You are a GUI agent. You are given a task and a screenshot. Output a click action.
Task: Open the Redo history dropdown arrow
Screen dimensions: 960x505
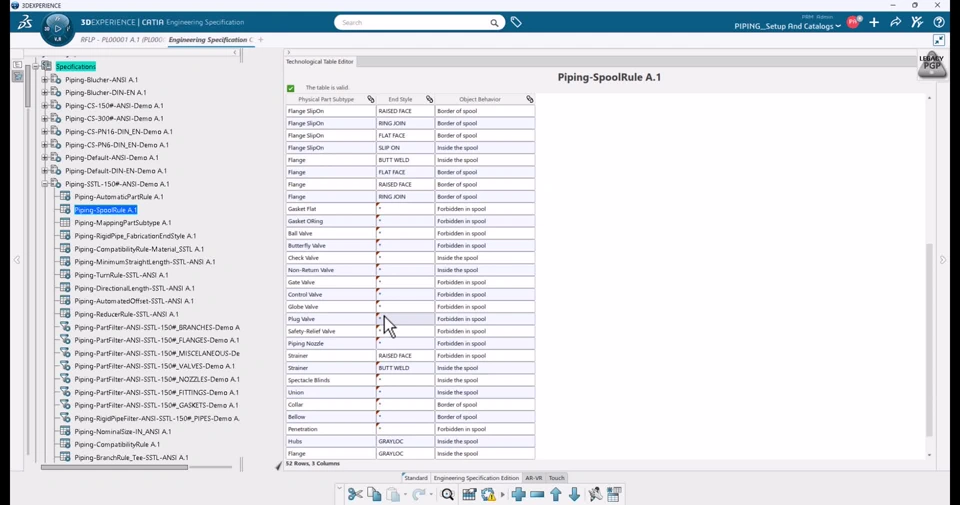[430, 495]
